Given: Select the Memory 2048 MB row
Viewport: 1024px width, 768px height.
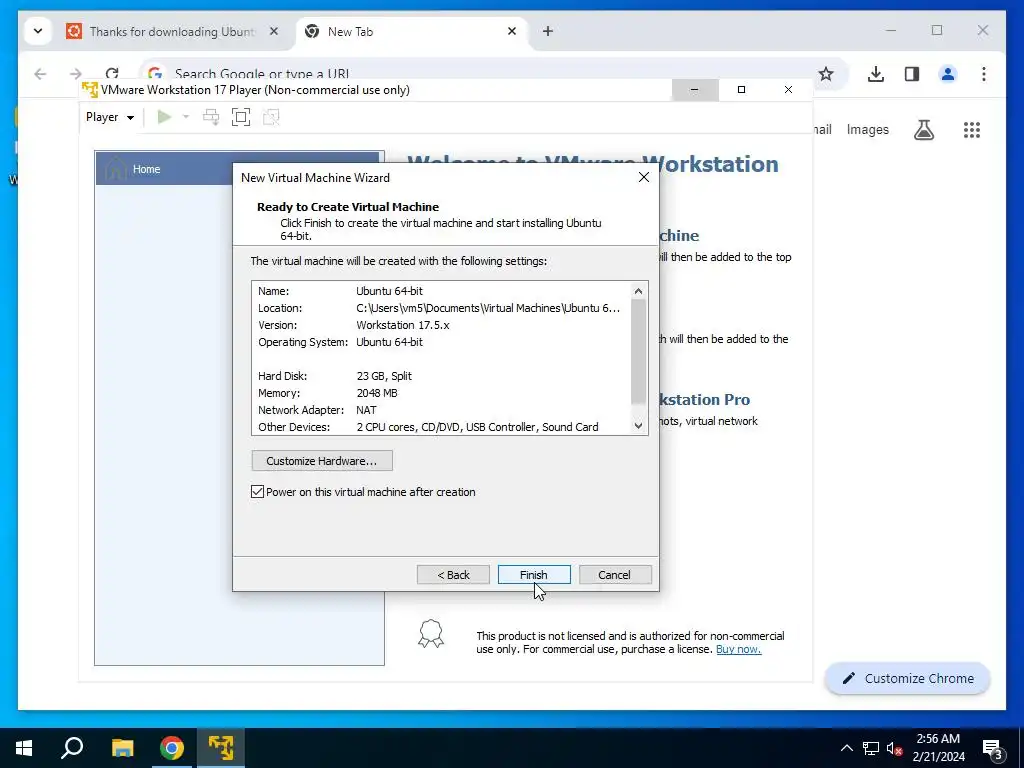Looking at the screenshot, I should pyautogui.click(x=441, y=392).
